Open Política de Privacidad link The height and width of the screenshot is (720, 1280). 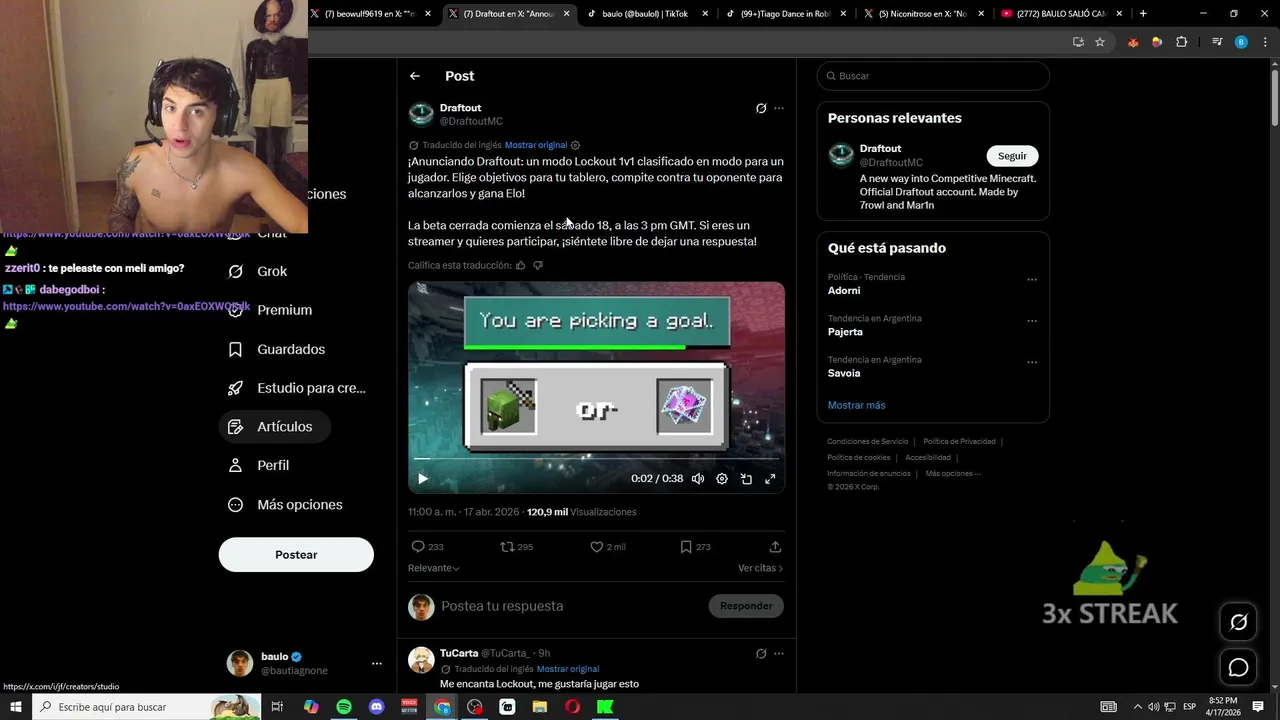(x=959, y=441)
